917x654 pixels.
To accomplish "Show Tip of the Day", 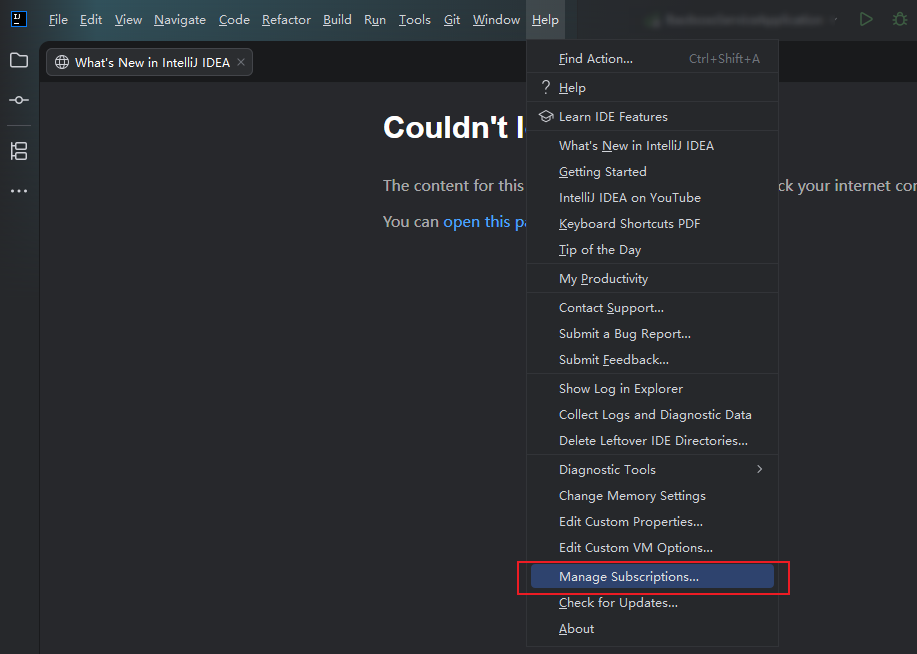I will click(652, 250).
